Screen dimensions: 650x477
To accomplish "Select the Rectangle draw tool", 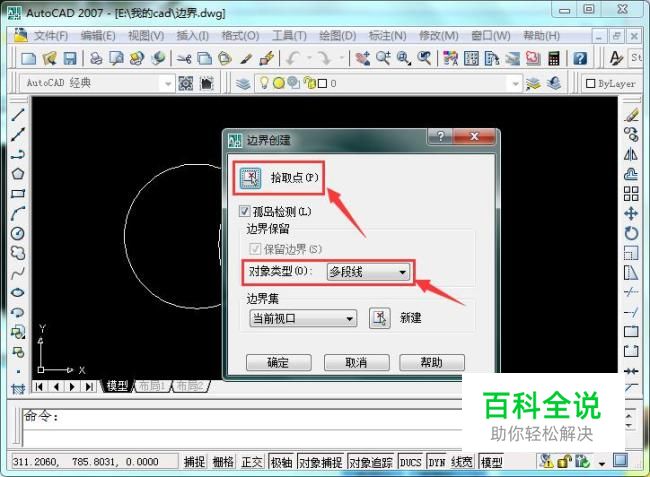I will click(x=17, y=194).
